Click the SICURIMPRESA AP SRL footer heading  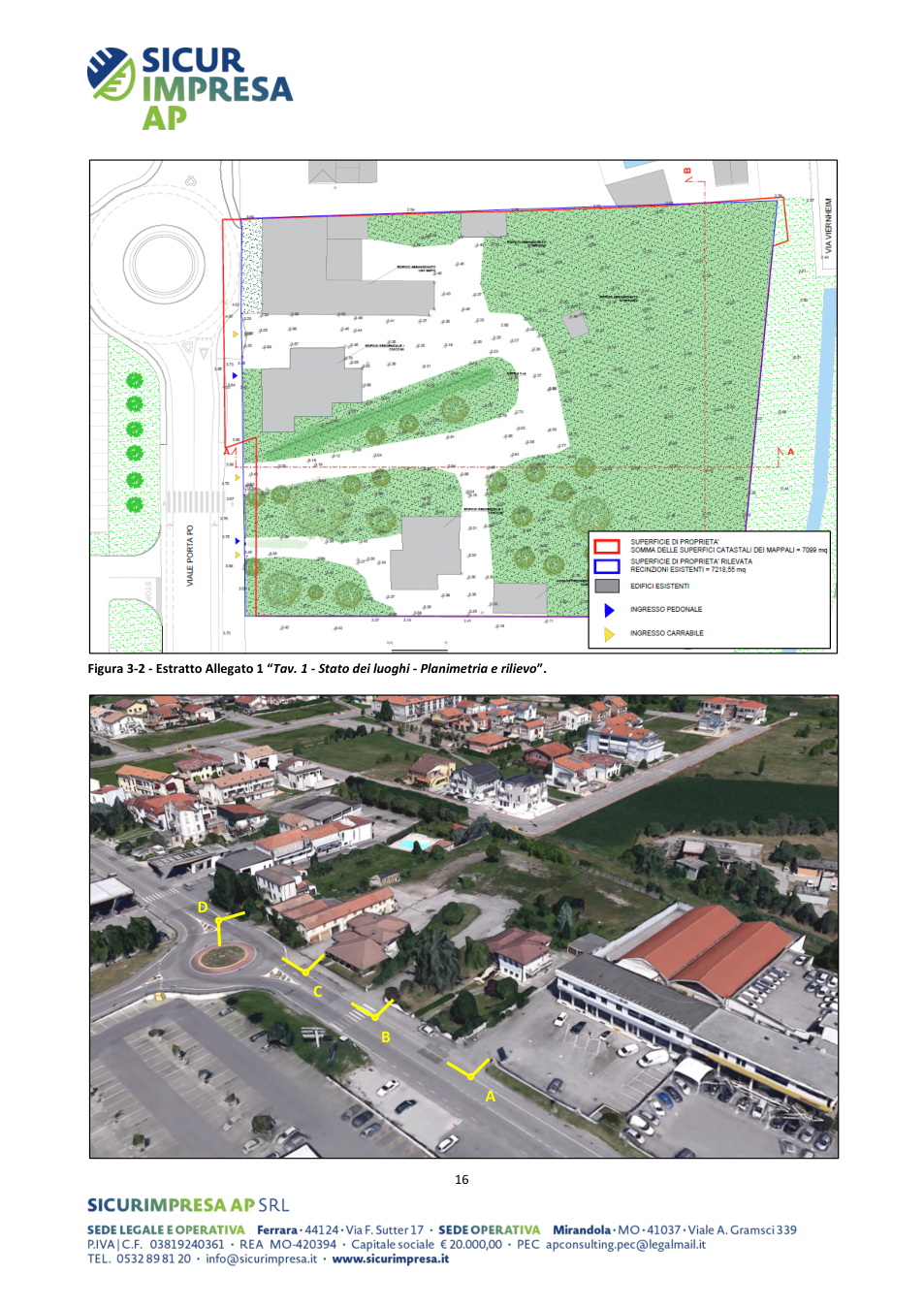click(x=188, y=1204)
